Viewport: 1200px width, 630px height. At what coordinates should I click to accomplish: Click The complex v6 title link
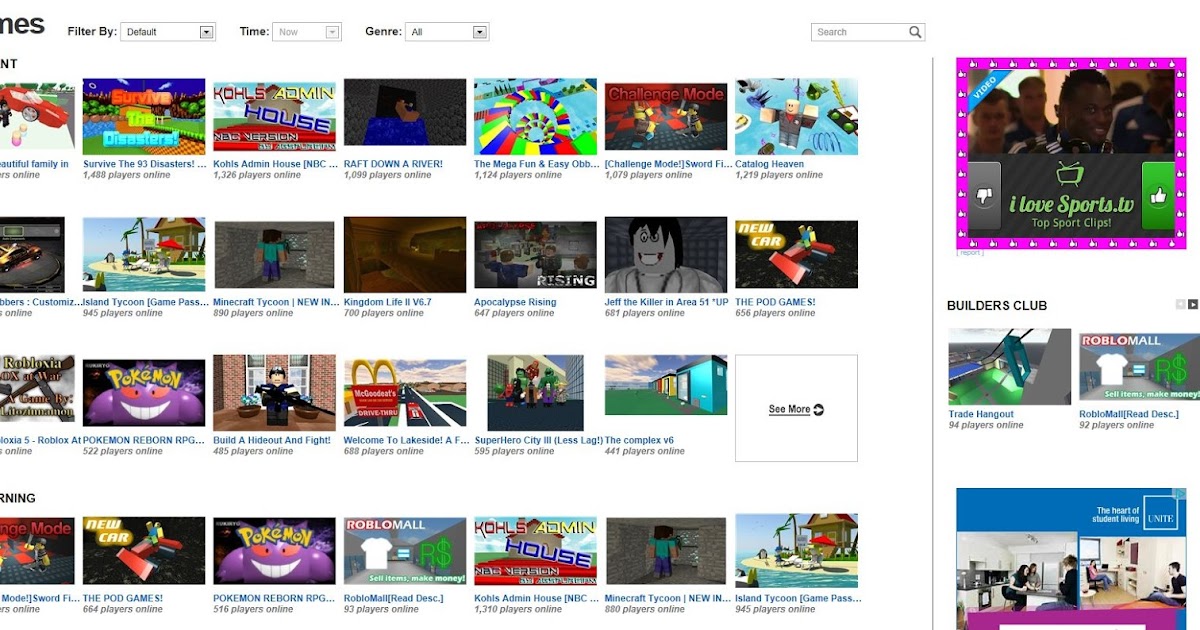click(x=640, y=440)
